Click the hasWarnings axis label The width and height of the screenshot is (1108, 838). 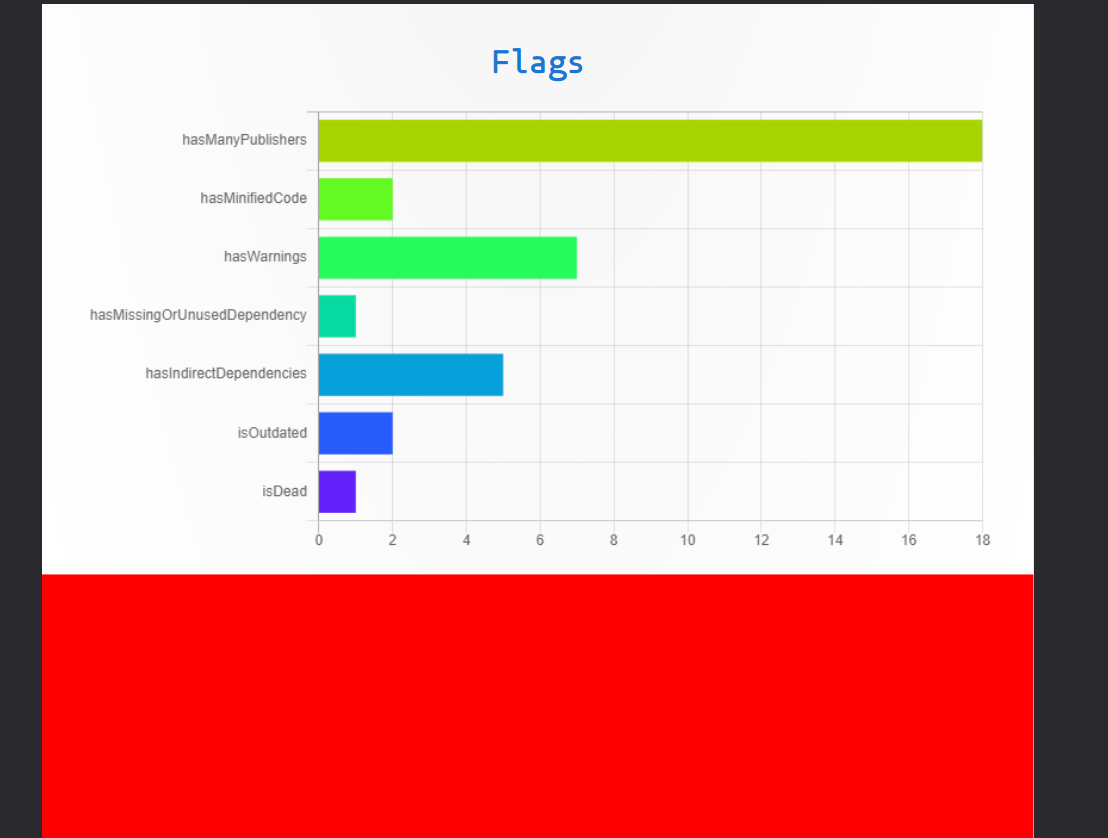tap(265, 256)
